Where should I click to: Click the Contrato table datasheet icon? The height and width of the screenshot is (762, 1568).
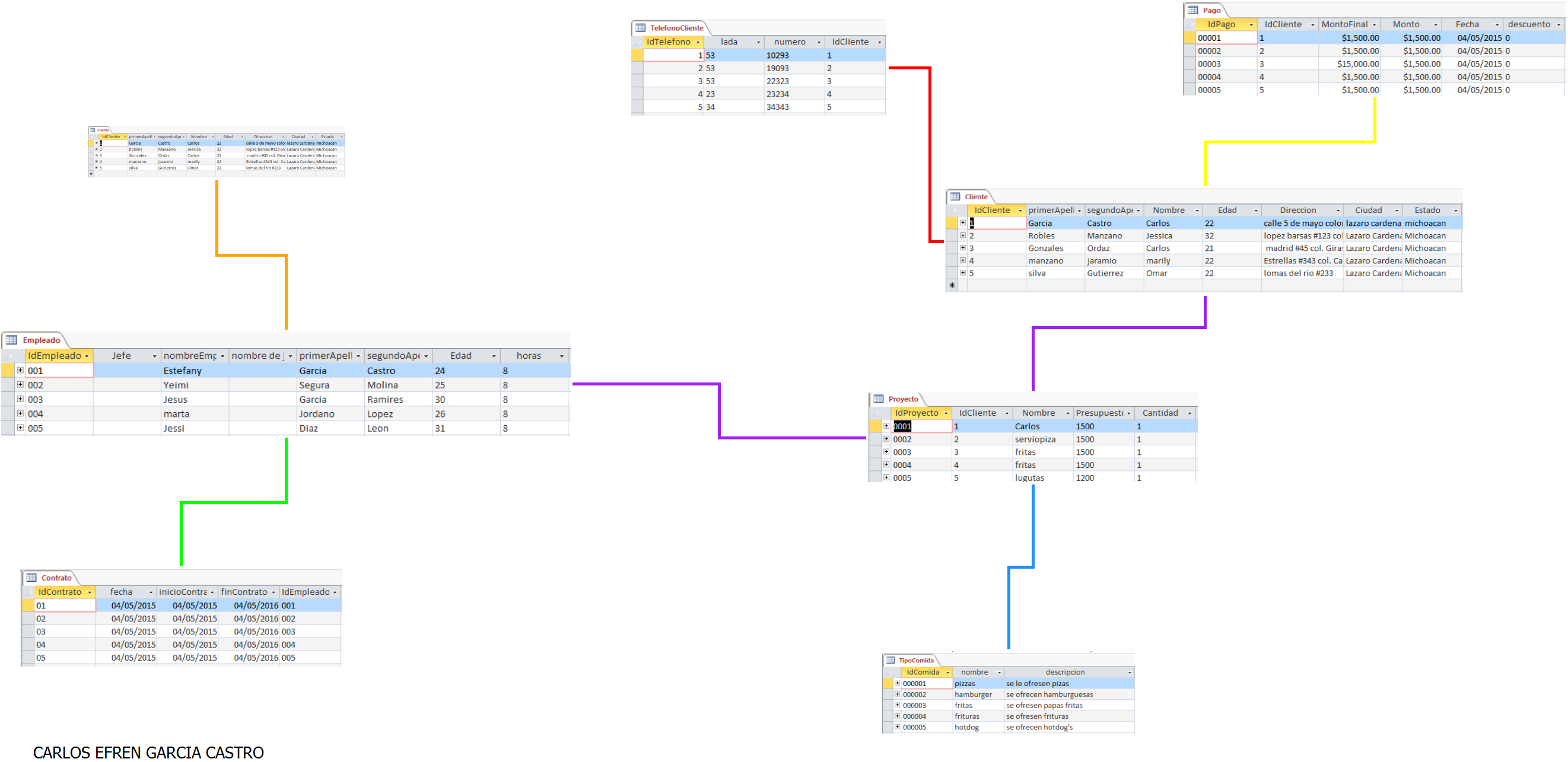click(31, 577)
